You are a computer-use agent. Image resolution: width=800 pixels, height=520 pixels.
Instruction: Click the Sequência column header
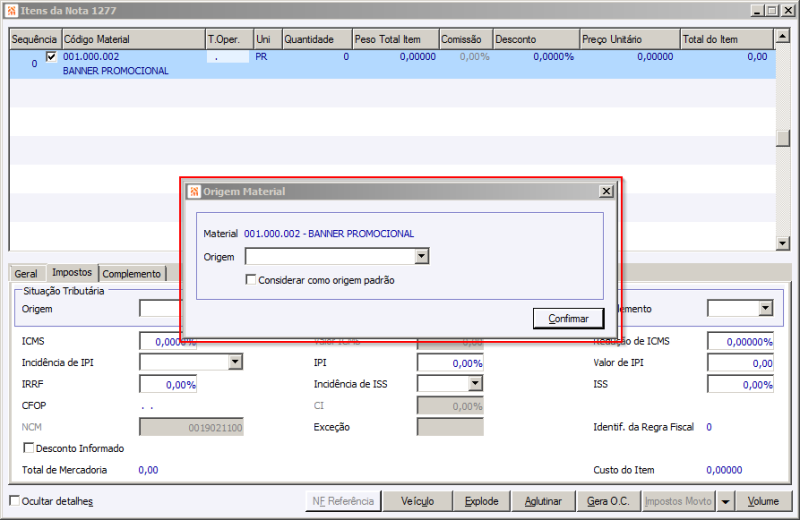coord(34,39)
